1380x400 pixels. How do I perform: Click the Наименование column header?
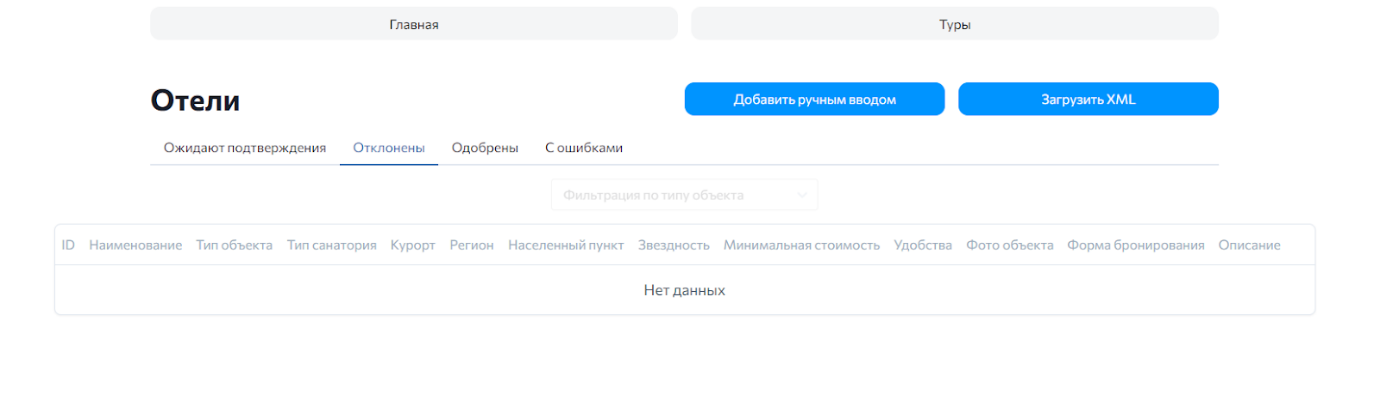136,245
